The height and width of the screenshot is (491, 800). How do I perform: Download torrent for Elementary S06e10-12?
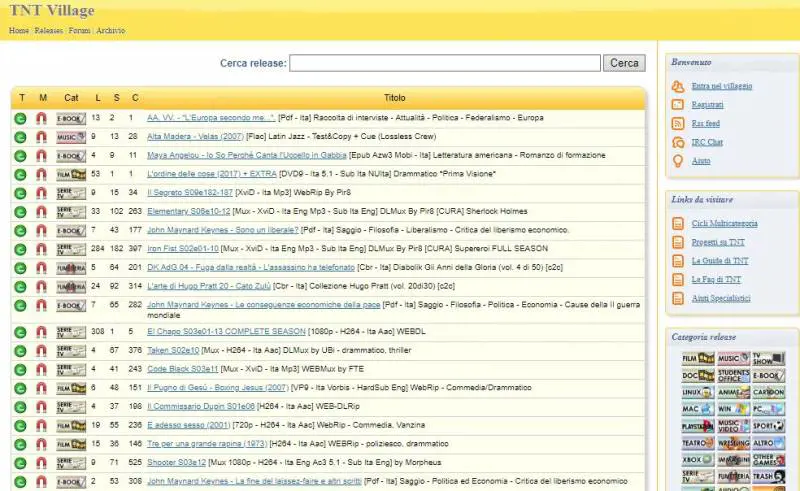click(20, 212)
